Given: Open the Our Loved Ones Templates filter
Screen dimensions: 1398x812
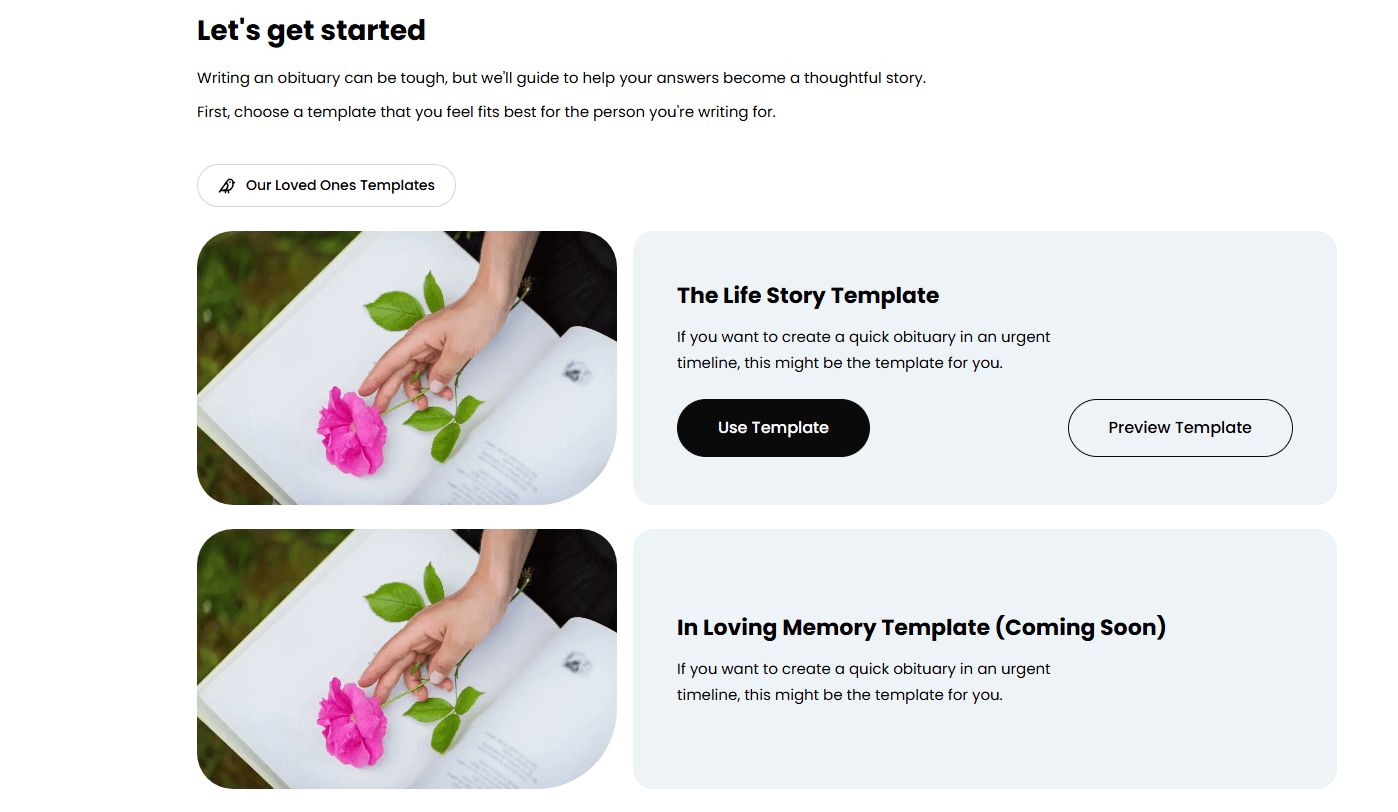Looking at the screenshot, I should click(x=326, y=186).
